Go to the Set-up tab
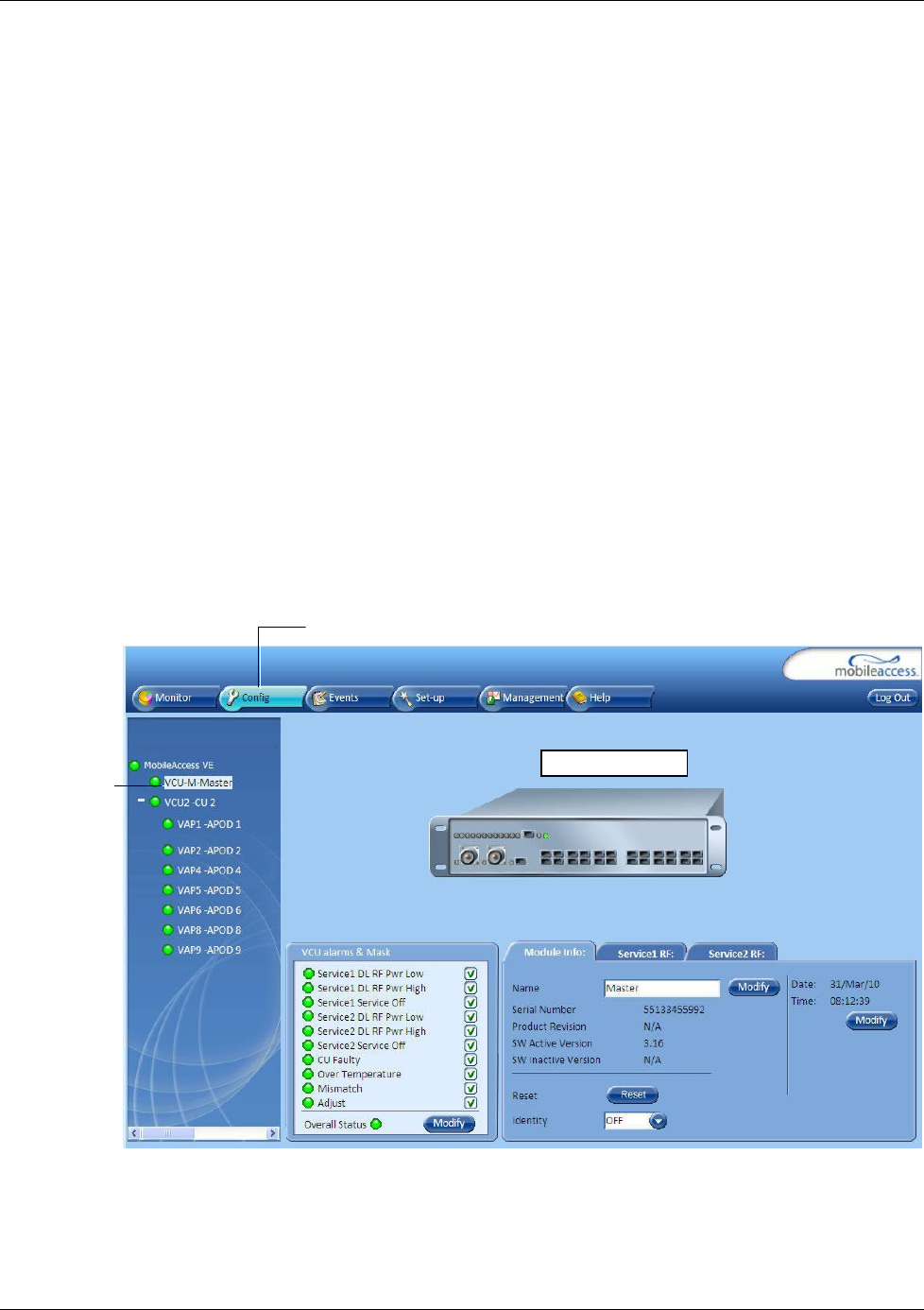 point(436,698)
